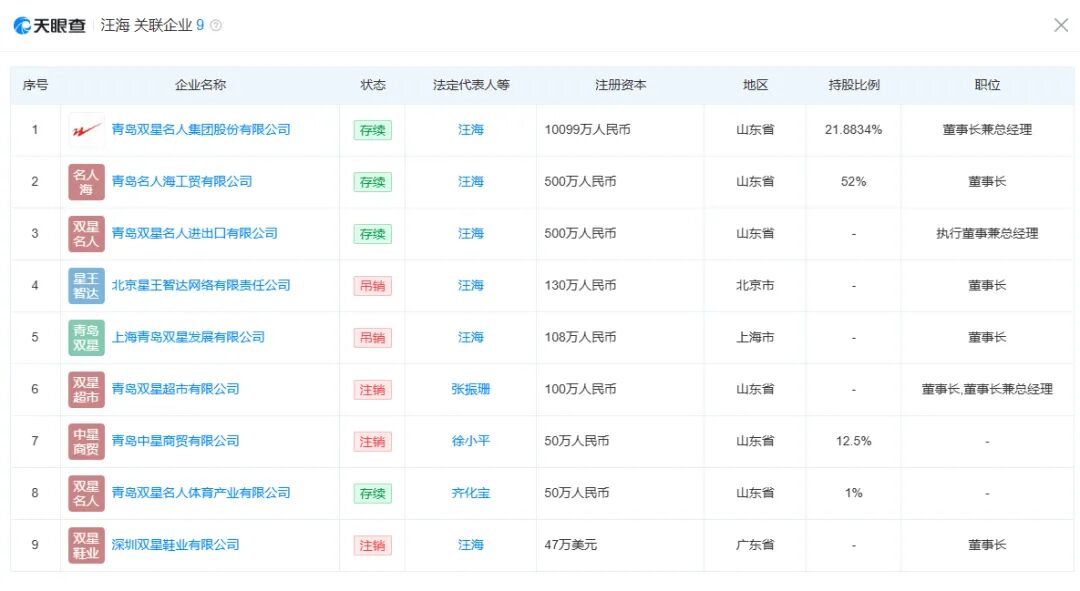Click 汪海 in the 北京星王智达 row
This screenshot has height=591, width=1080.
pyautogui.click(x=471, y=285)
